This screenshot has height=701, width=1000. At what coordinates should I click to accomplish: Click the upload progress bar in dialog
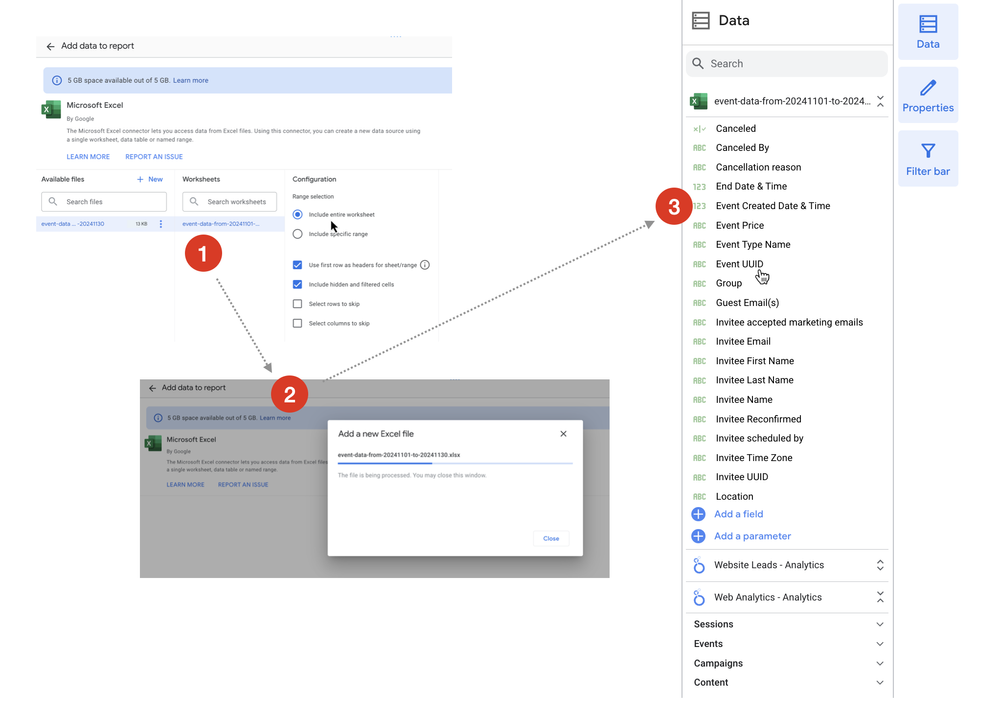pos(455,463)
